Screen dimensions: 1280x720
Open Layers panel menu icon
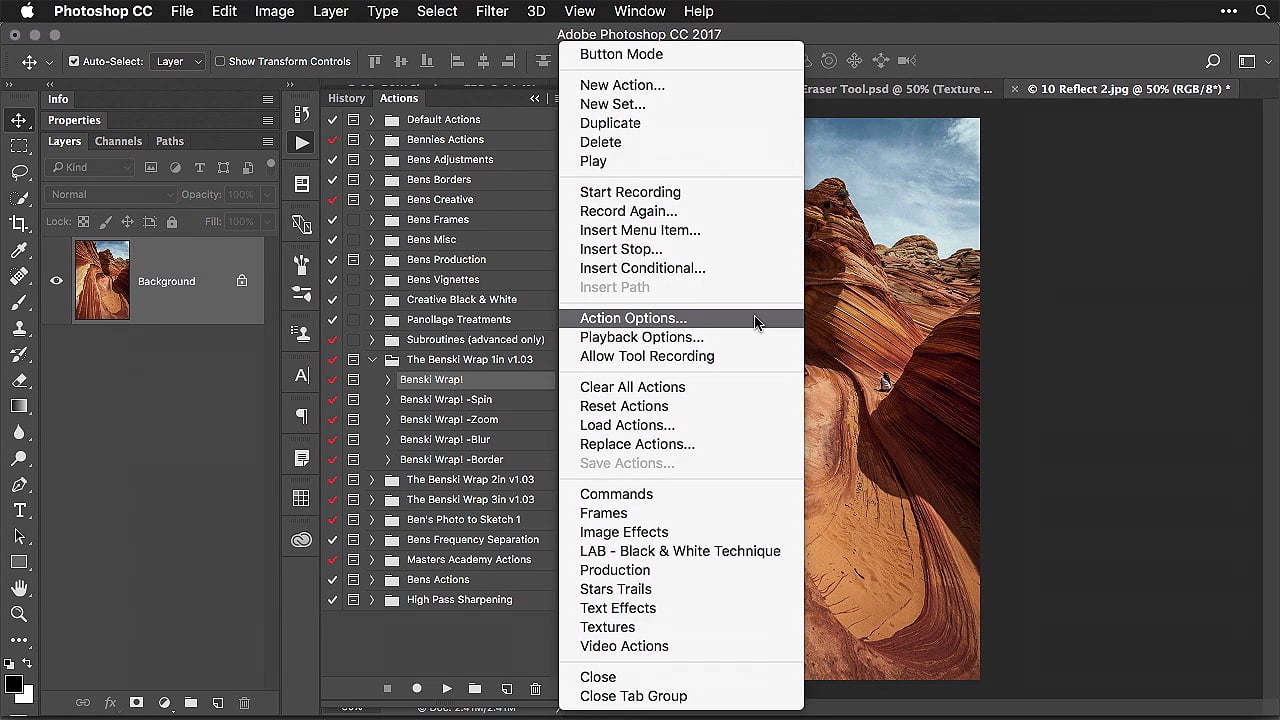tap(268, 141)
